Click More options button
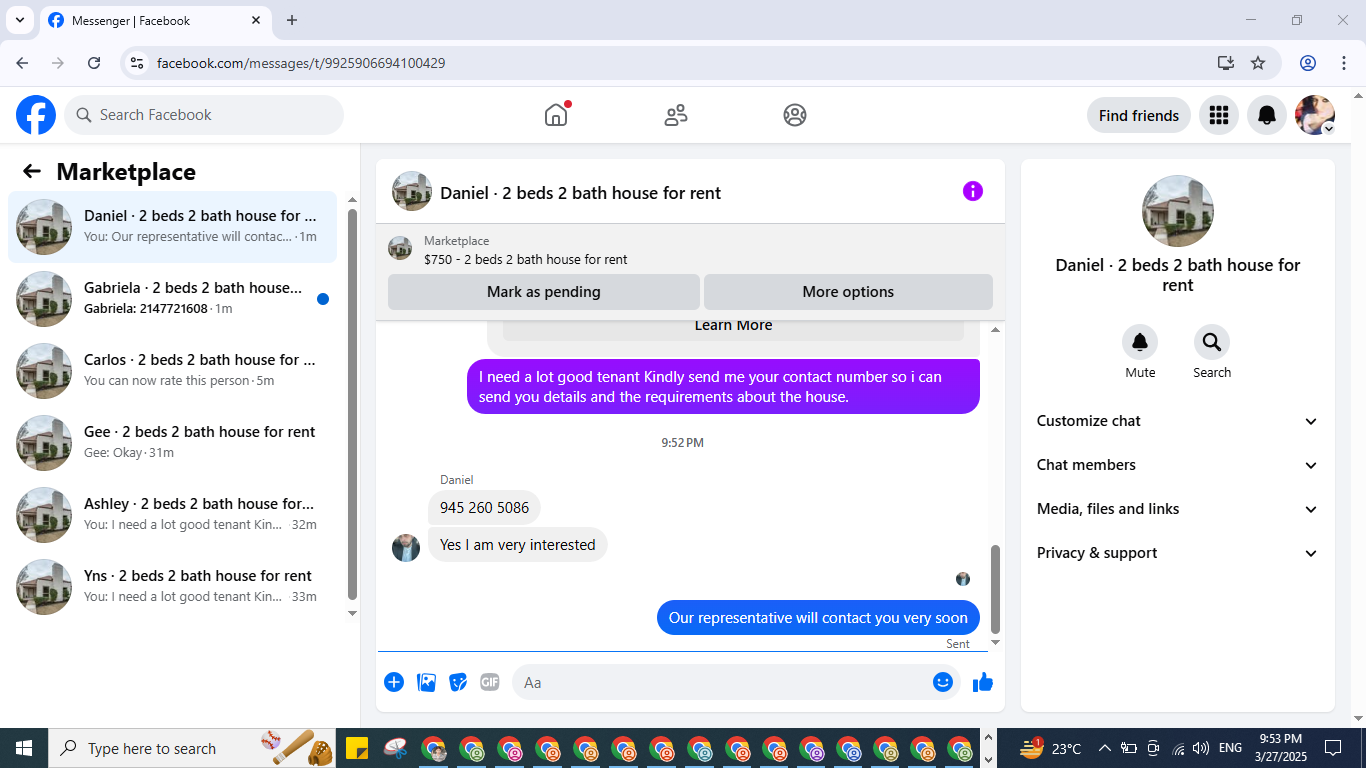The width and height of the screenshot is (1366, 768). [848, 292]
